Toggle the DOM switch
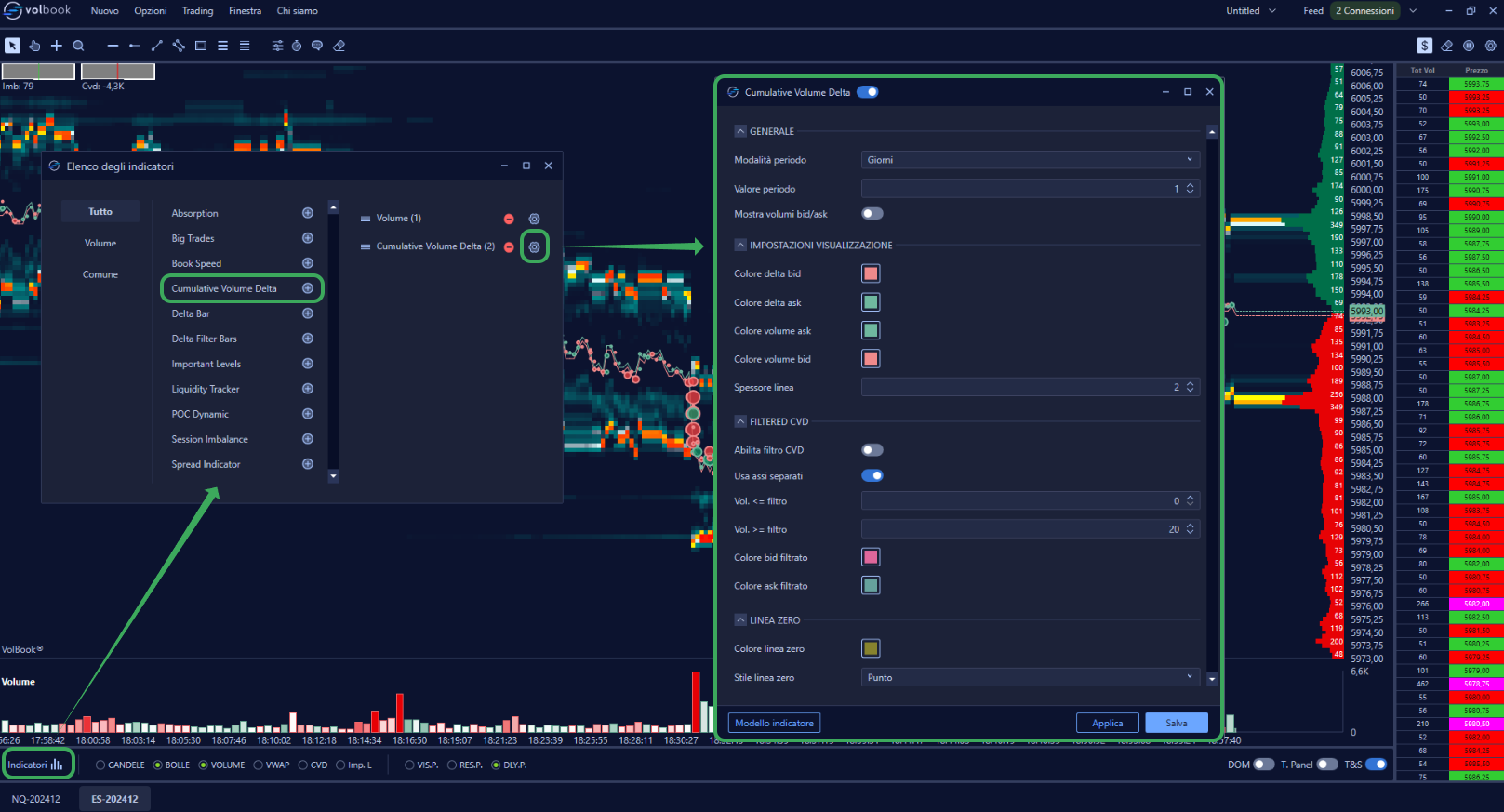This screenshot has width=1504, height=812. point(1264,765)
